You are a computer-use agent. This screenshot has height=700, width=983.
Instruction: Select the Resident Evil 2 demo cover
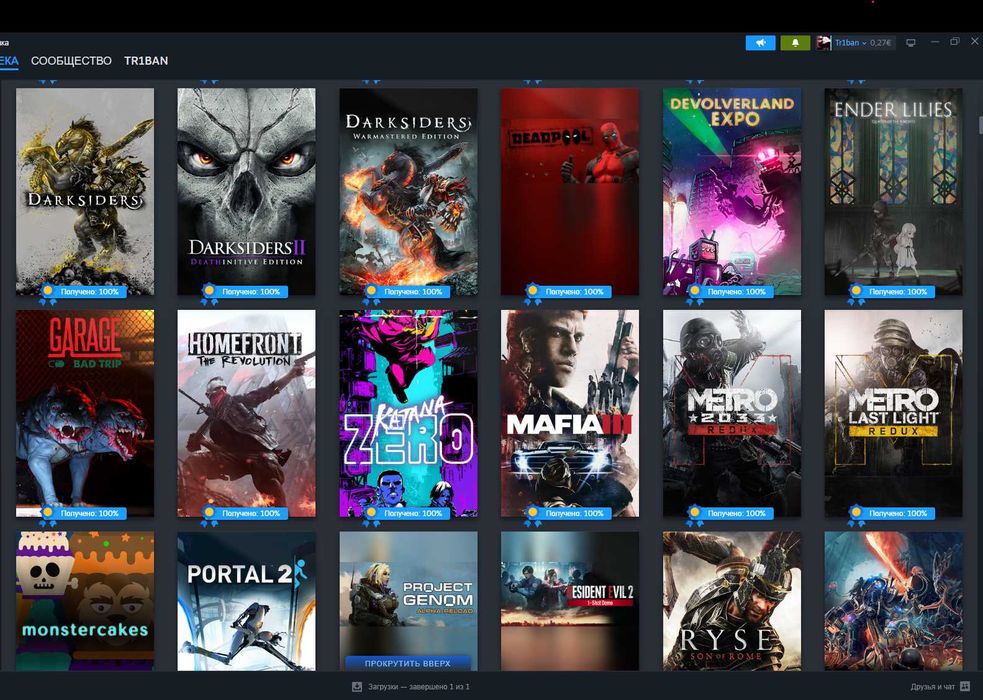pyautogui.click(x=570, y=601)
